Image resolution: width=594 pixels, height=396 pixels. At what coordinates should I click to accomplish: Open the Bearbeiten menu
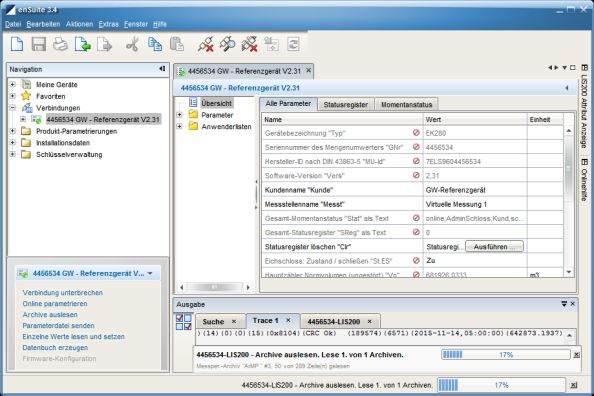pyautogui.click(x=43, y=24)
